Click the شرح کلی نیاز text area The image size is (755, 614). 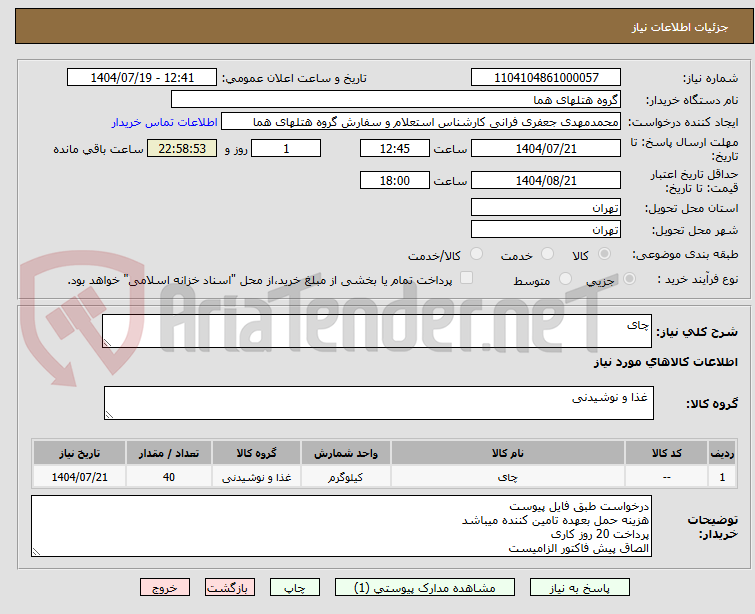point(377,331)
